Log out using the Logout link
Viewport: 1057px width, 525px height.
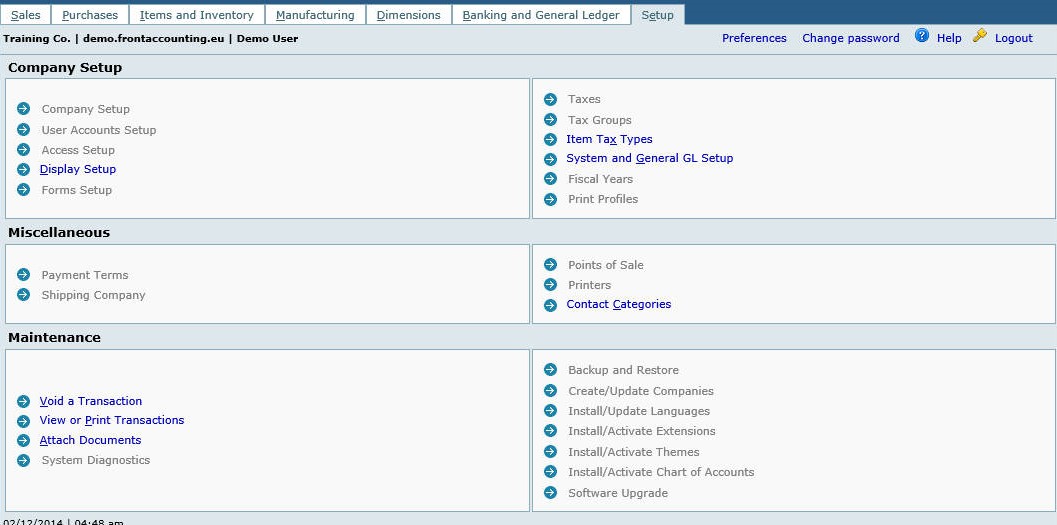(x=1013, y=38)
